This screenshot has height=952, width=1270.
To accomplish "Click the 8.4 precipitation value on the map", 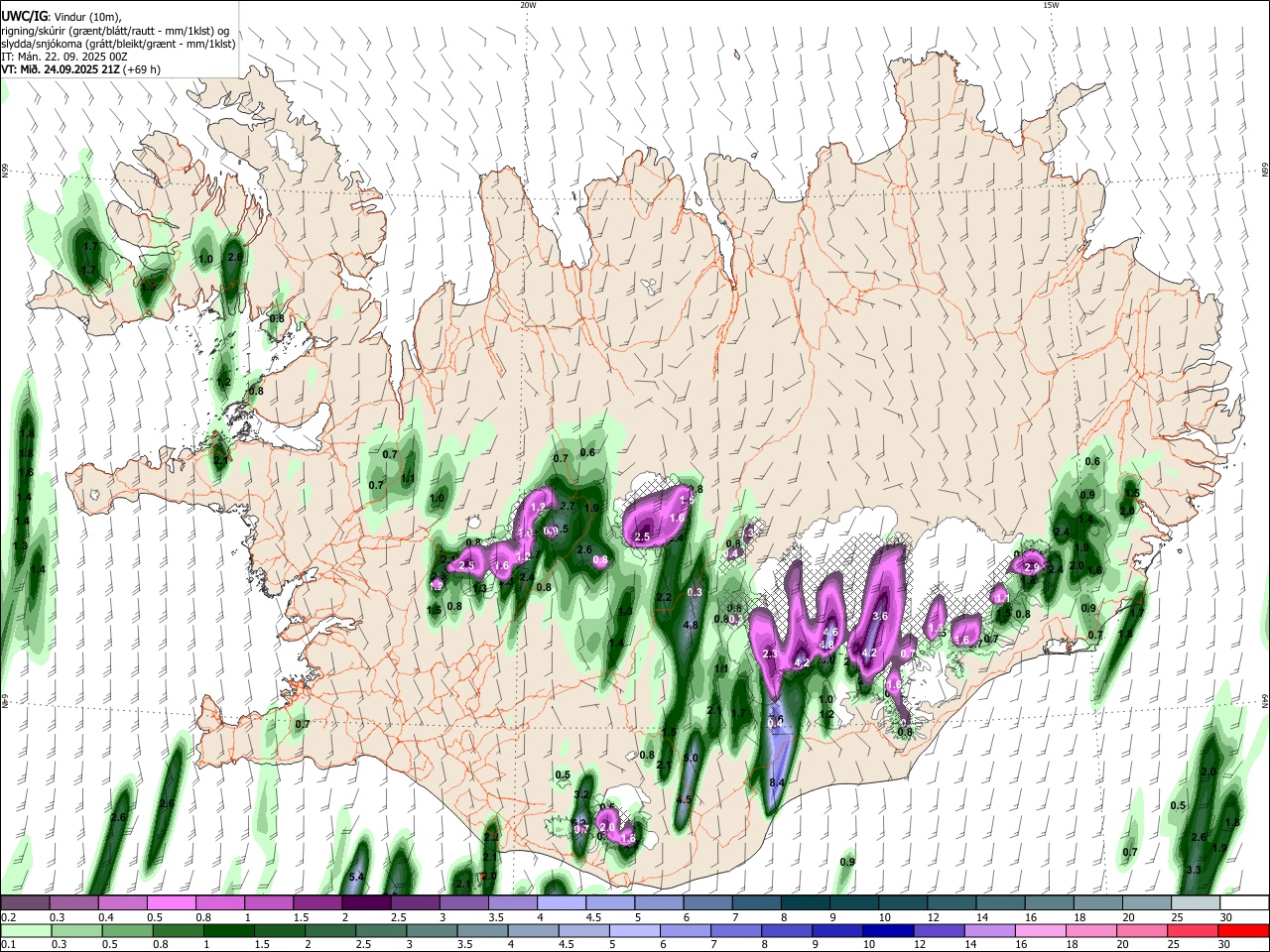I will coord(777,783).
